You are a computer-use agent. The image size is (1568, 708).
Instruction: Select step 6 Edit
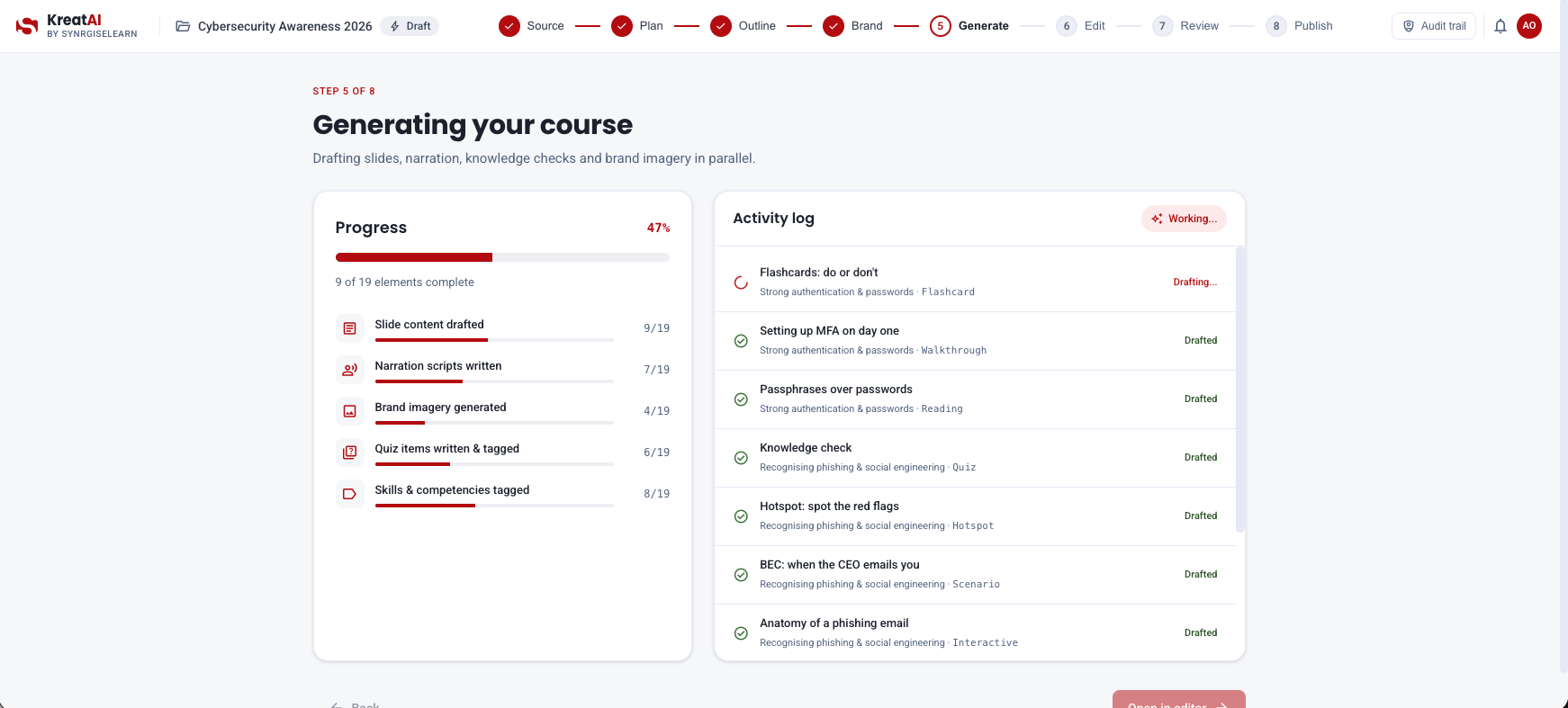(x=1081, y=26)
